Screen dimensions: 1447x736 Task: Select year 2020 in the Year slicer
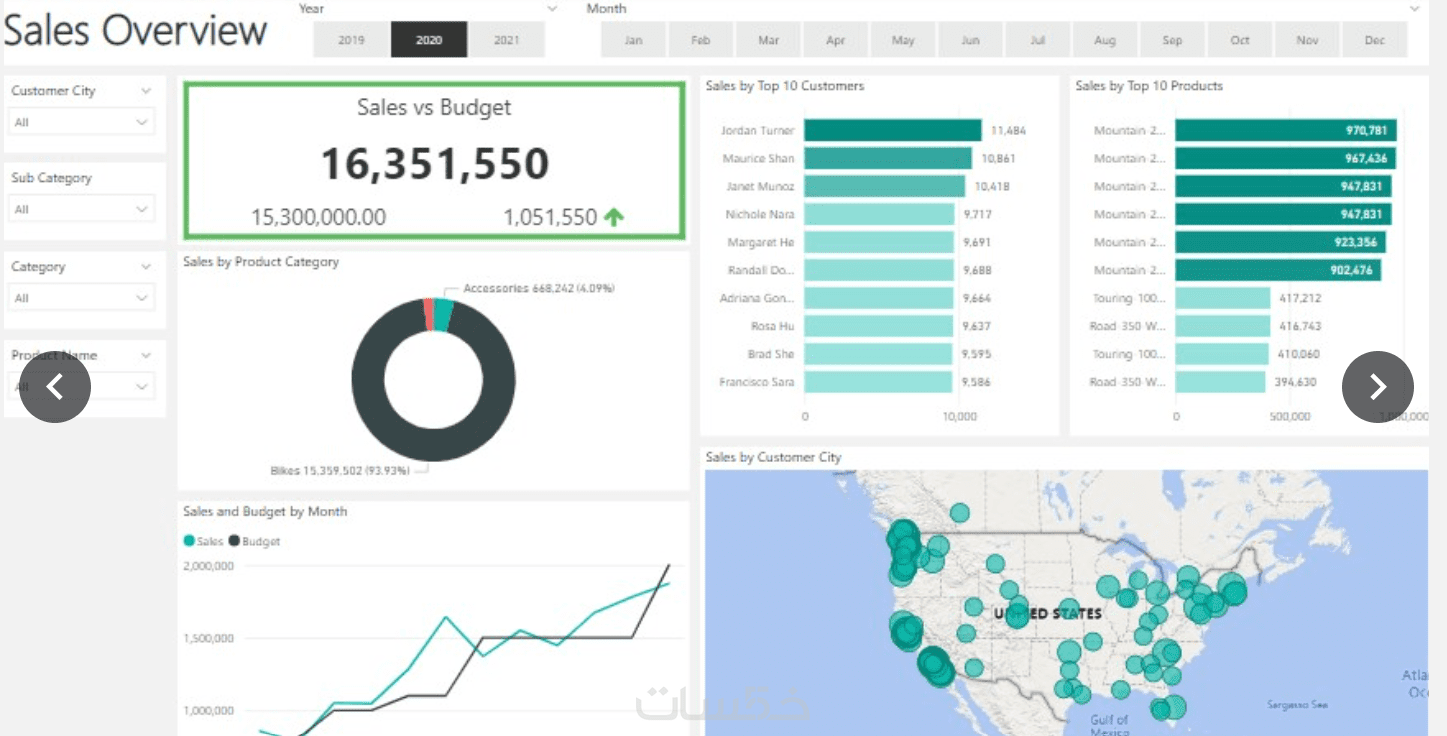coord(429,40)
